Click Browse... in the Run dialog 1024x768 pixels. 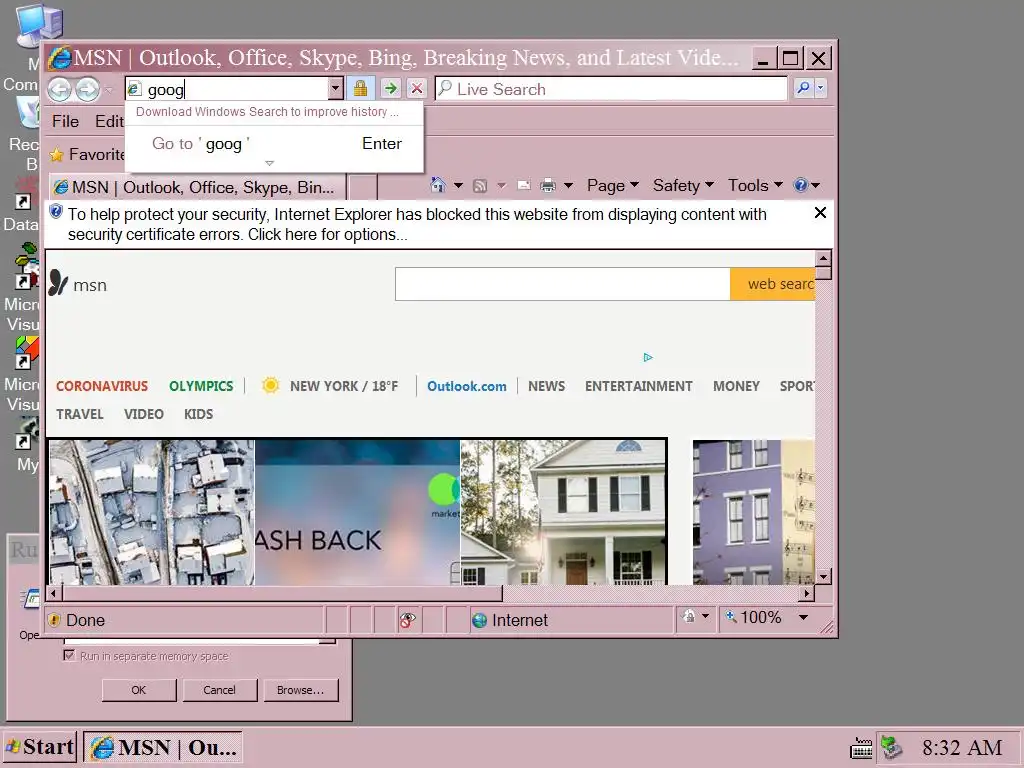300,690
